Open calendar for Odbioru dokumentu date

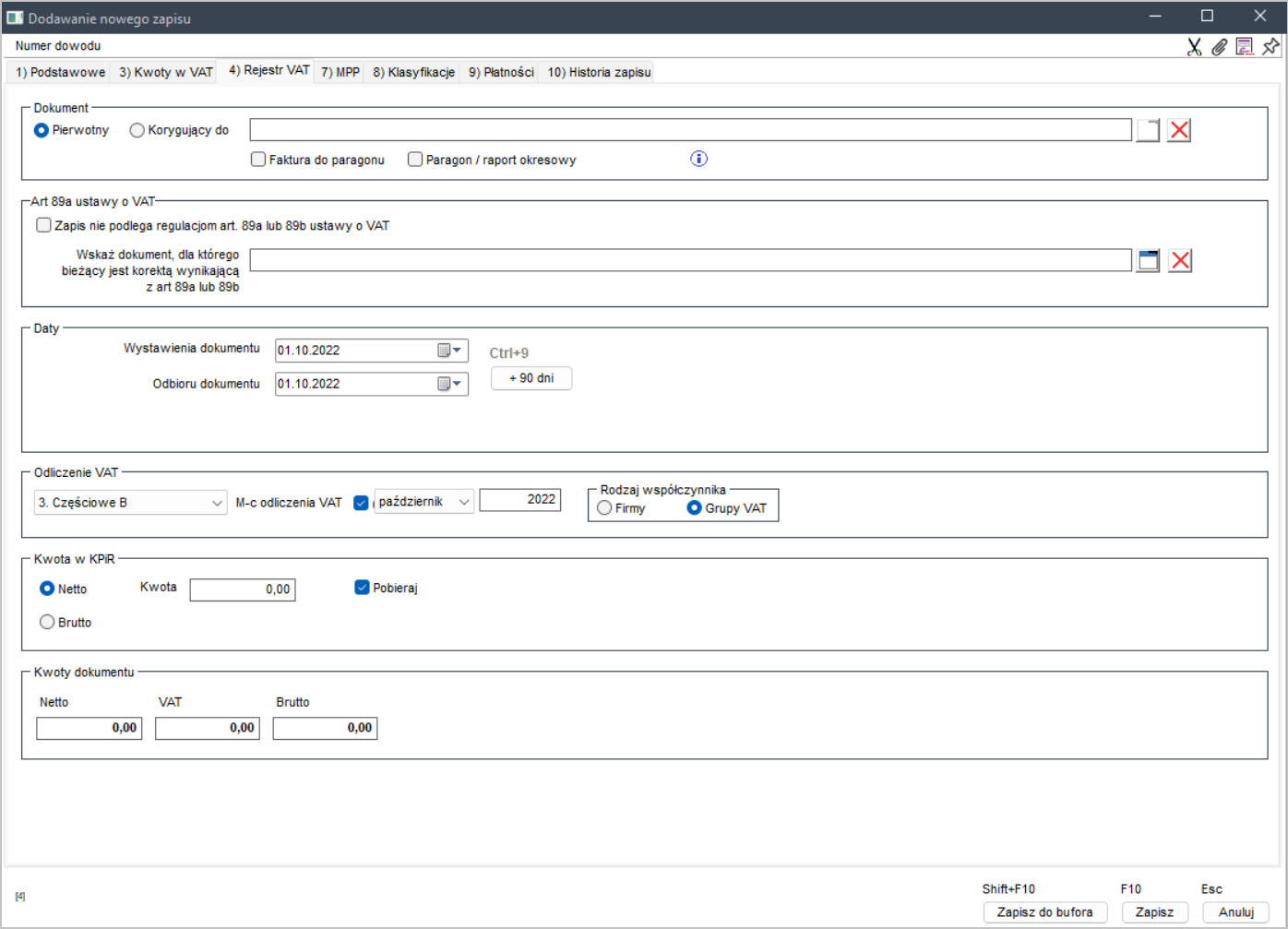coord(449,384)
